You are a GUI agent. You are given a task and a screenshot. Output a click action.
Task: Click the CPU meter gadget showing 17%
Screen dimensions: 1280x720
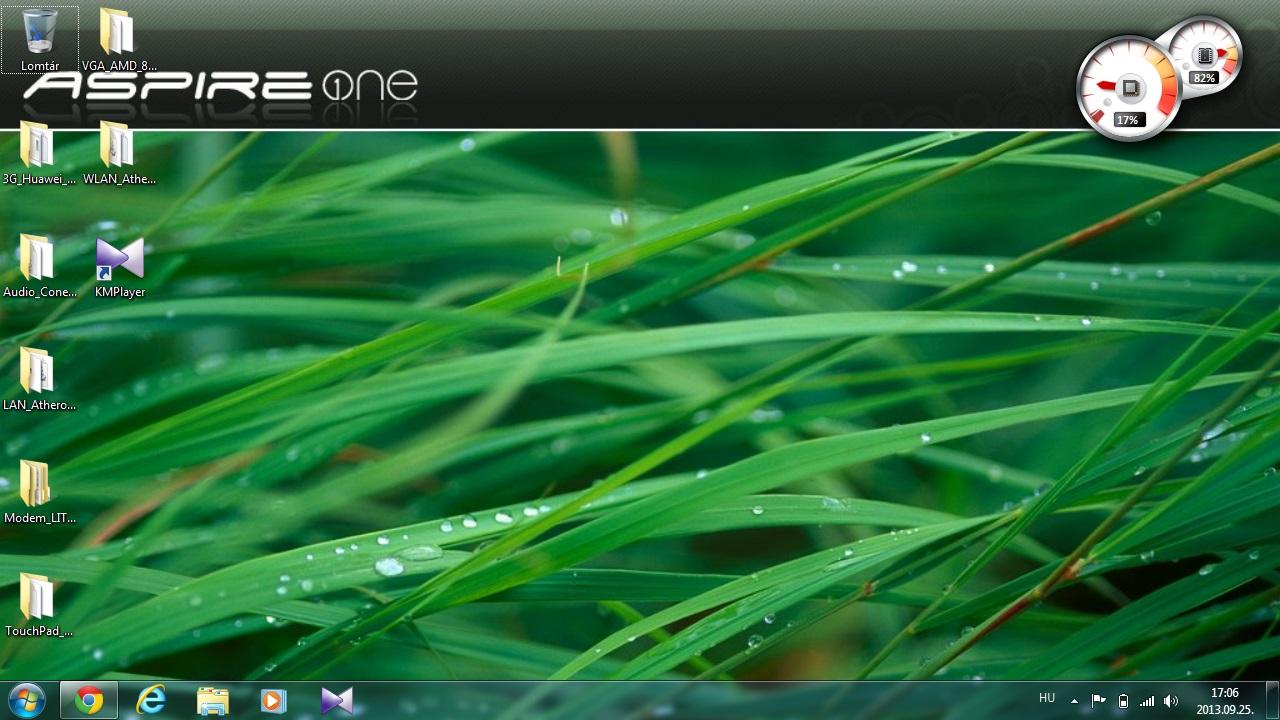(1129, 90)
